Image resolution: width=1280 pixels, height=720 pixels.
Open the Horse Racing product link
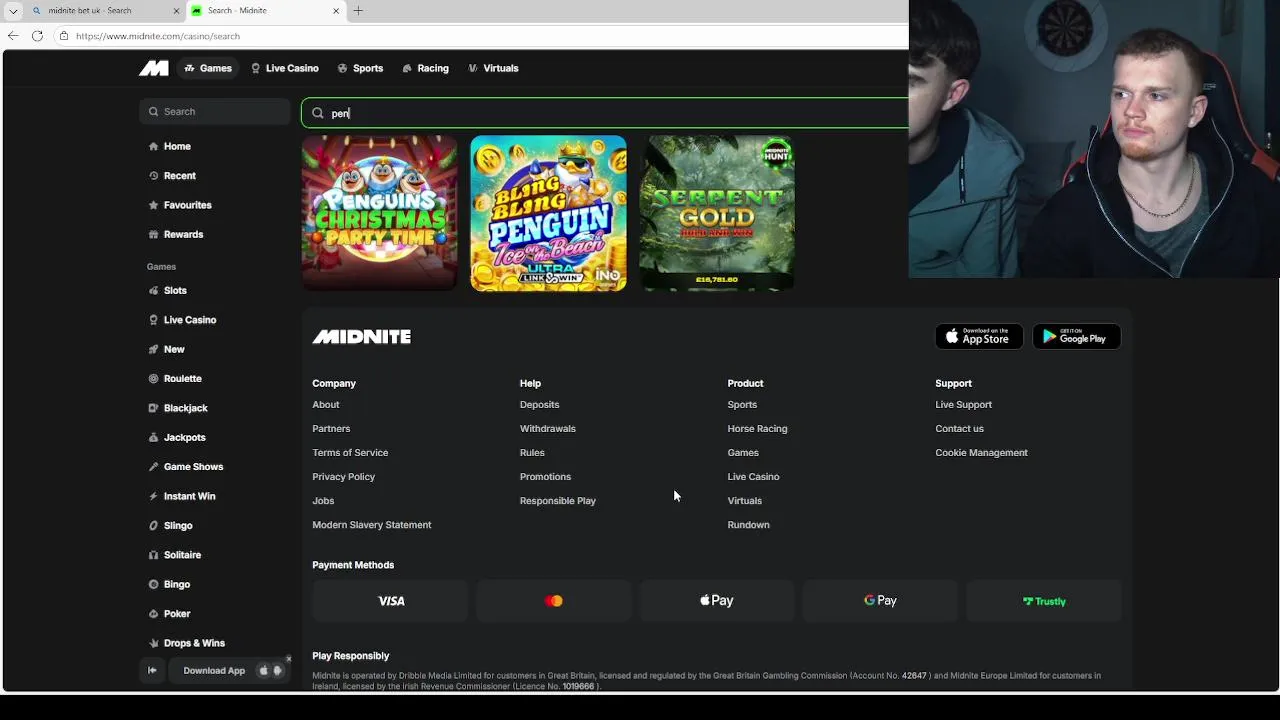tap(757, 429)
